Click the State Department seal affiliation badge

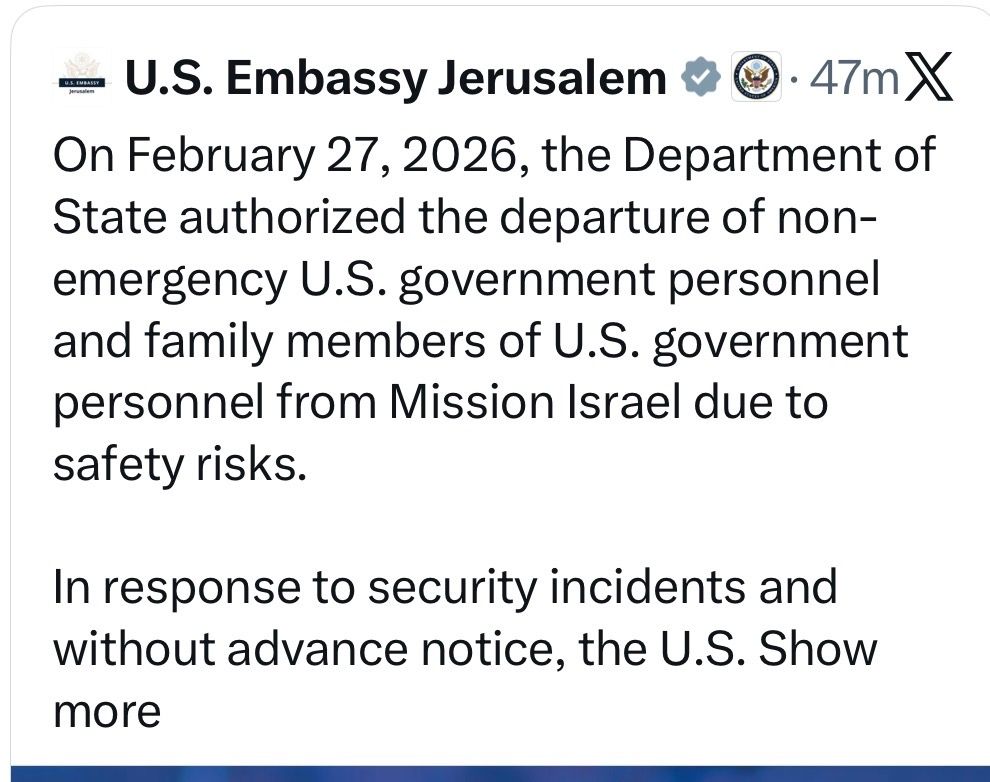coord(754,79)
